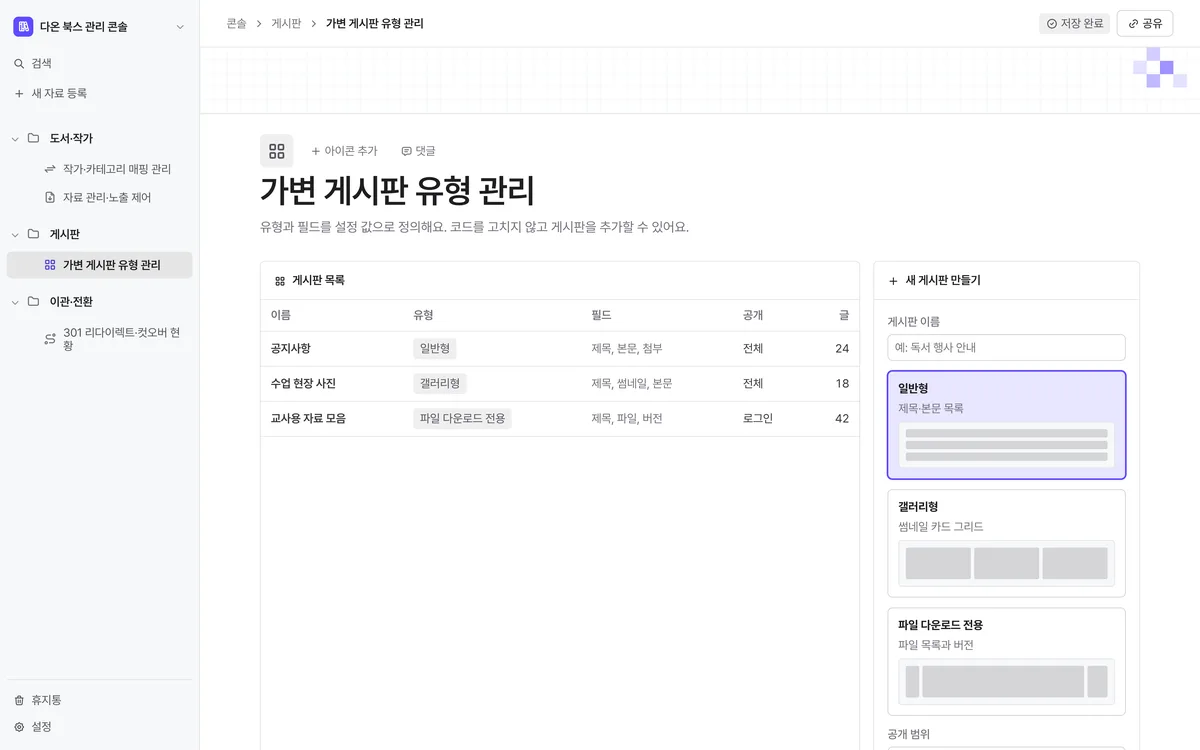Click post count 24
Image resolution: width=1200 pixels, height=750 pixels.
click(x=842, y=349)
